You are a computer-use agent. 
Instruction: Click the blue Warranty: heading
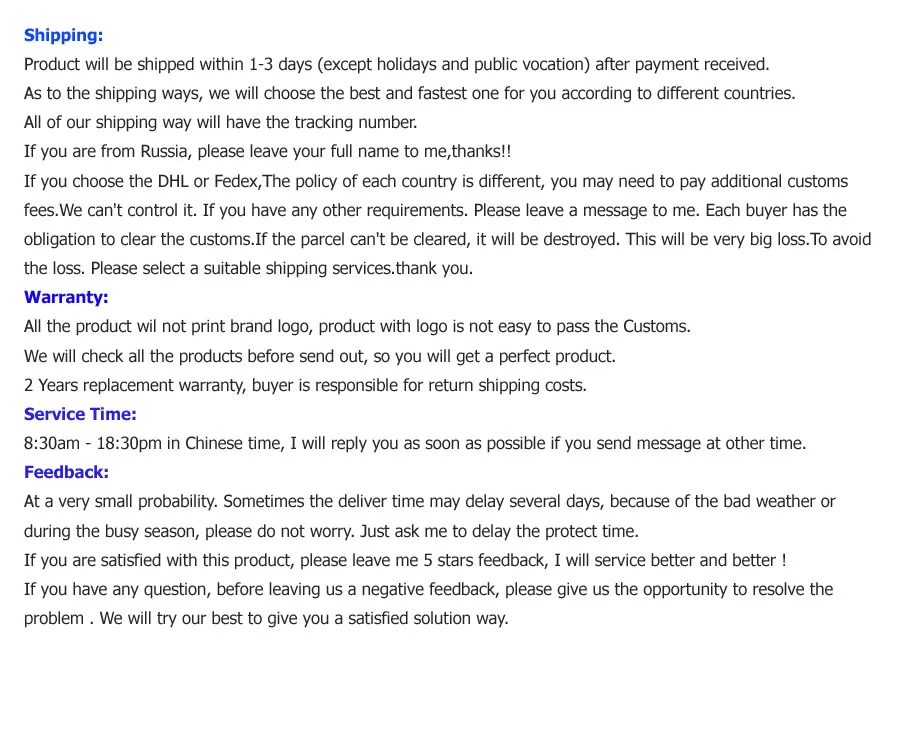tap(66, 297)
